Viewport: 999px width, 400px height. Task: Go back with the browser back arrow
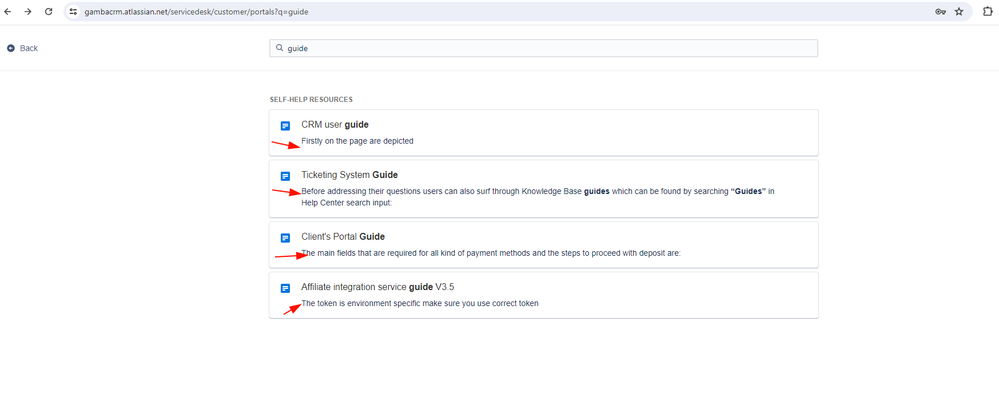8,11
